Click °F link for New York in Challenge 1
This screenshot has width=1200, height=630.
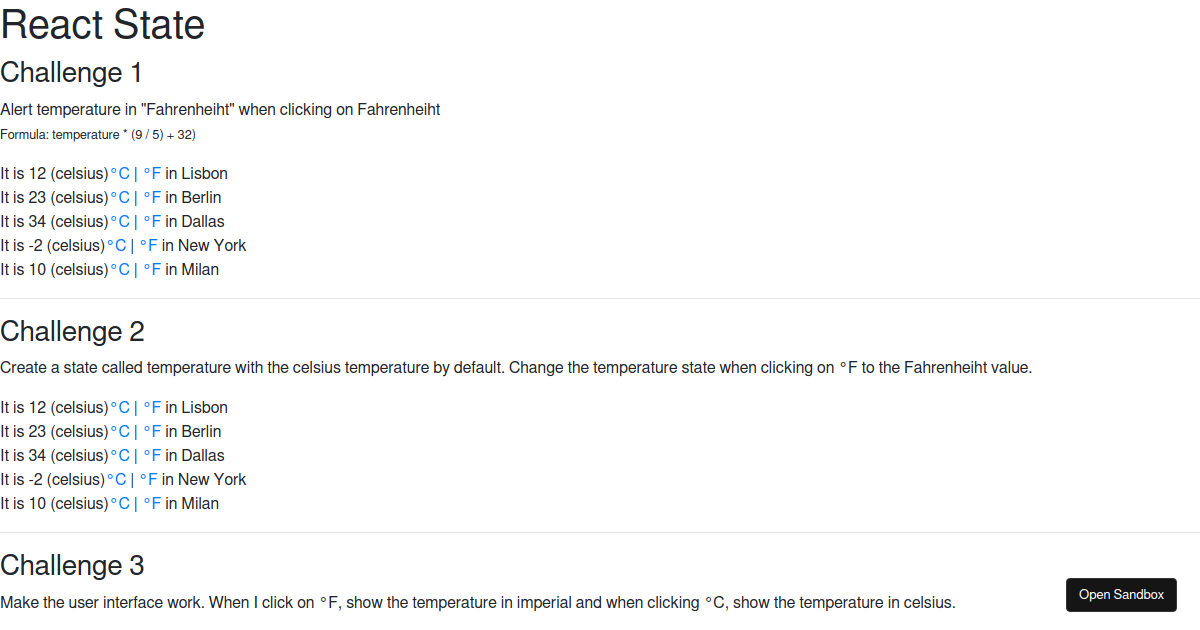(149, 245)
